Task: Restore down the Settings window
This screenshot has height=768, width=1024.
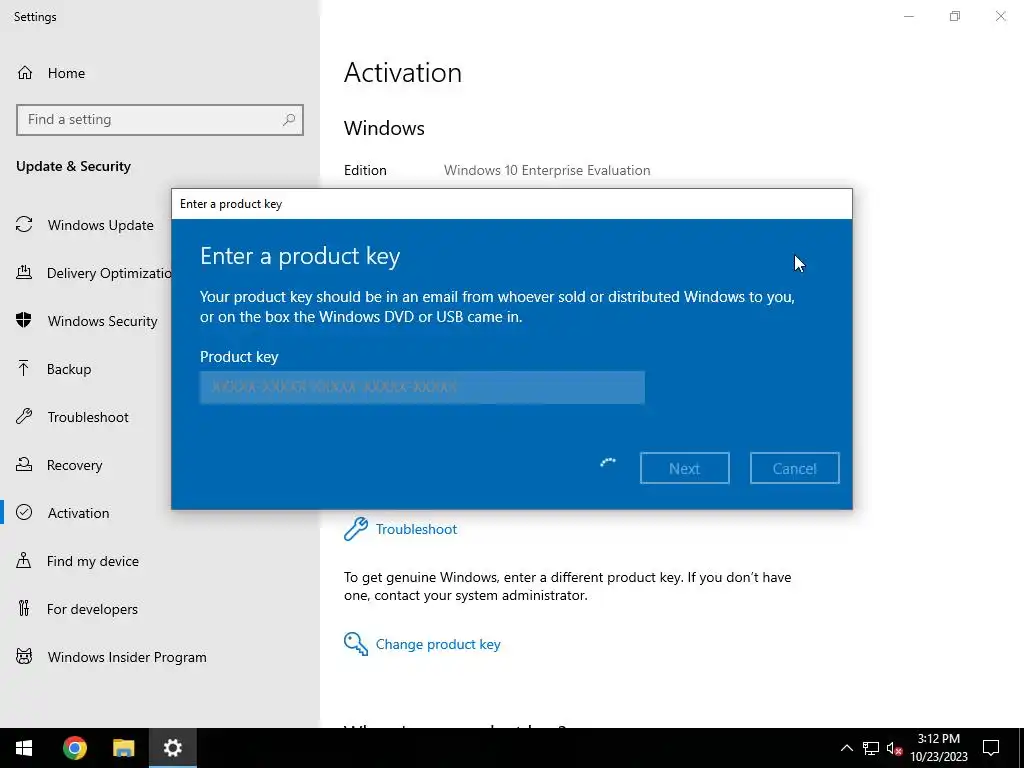Action: 955,16
